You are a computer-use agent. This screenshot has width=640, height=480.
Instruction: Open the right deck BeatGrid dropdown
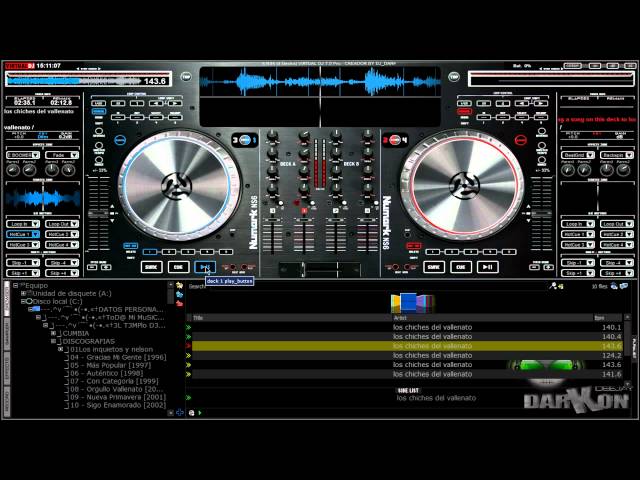pos(578,155)
